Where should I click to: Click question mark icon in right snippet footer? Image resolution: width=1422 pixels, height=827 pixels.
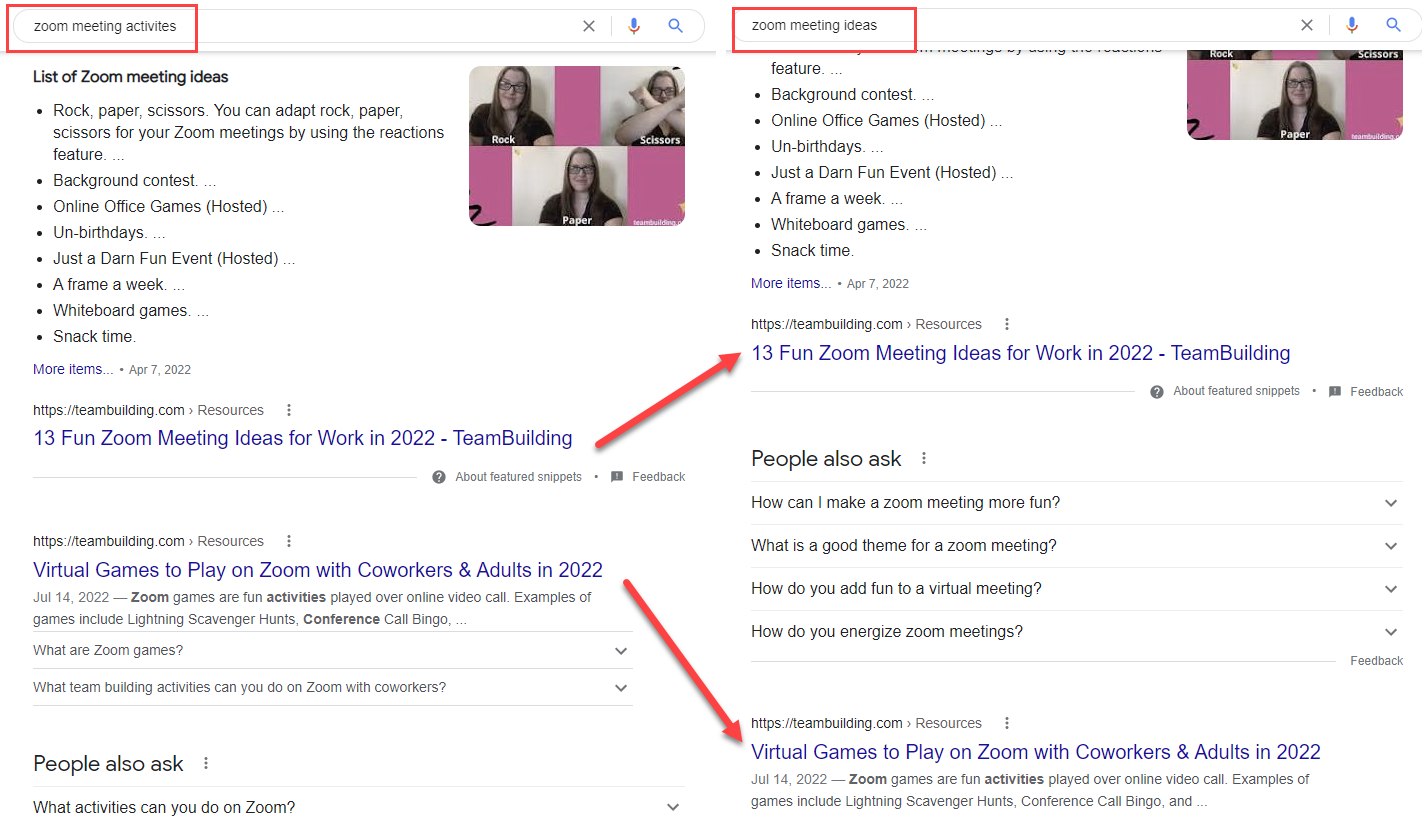tap(1157, 391)
